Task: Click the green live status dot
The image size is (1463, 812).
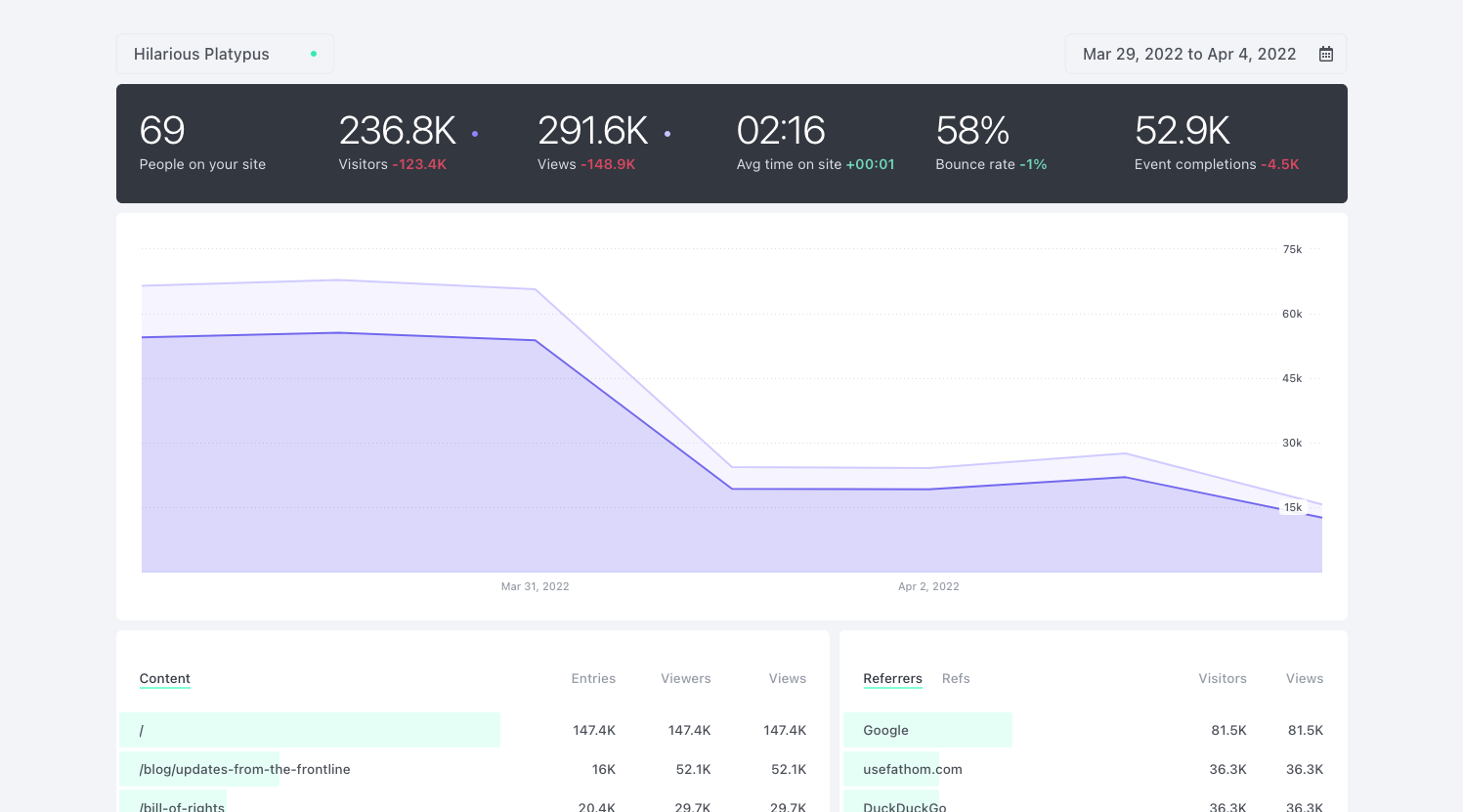Action: 314,54
